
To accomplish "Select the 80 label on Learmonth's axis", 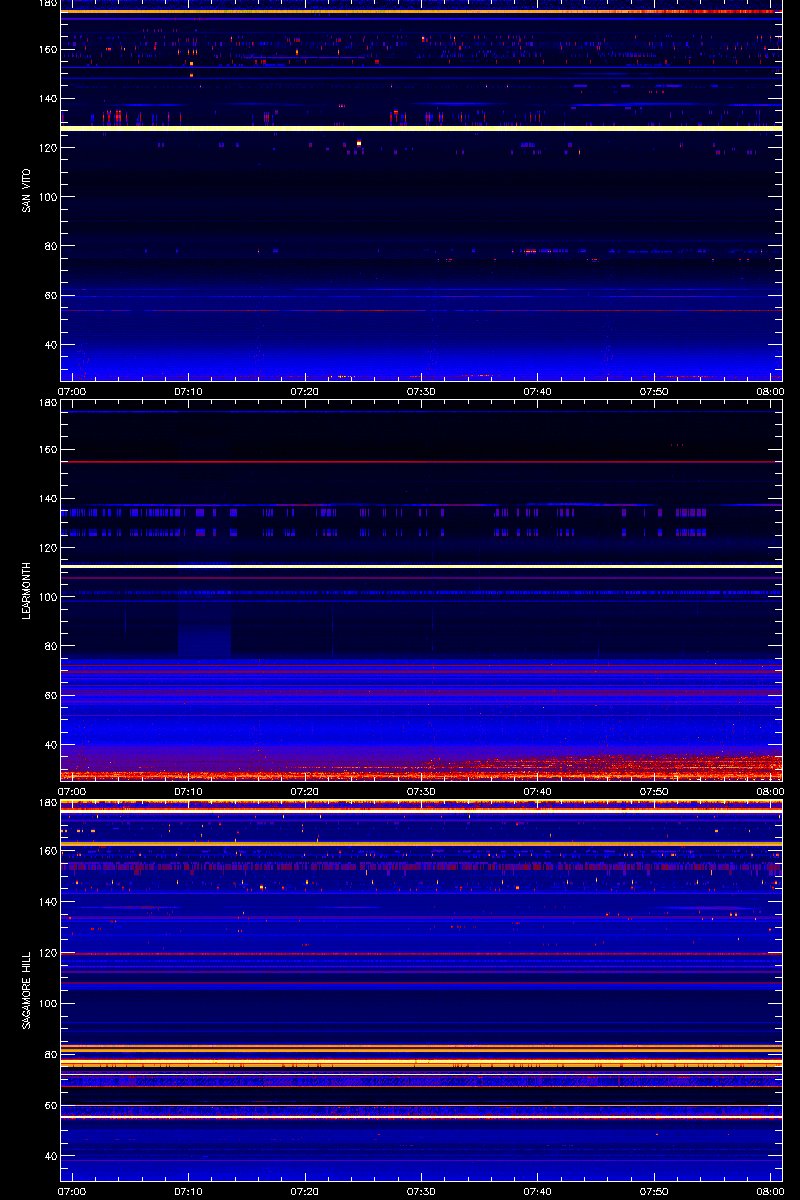I will [x=51, y=646].
